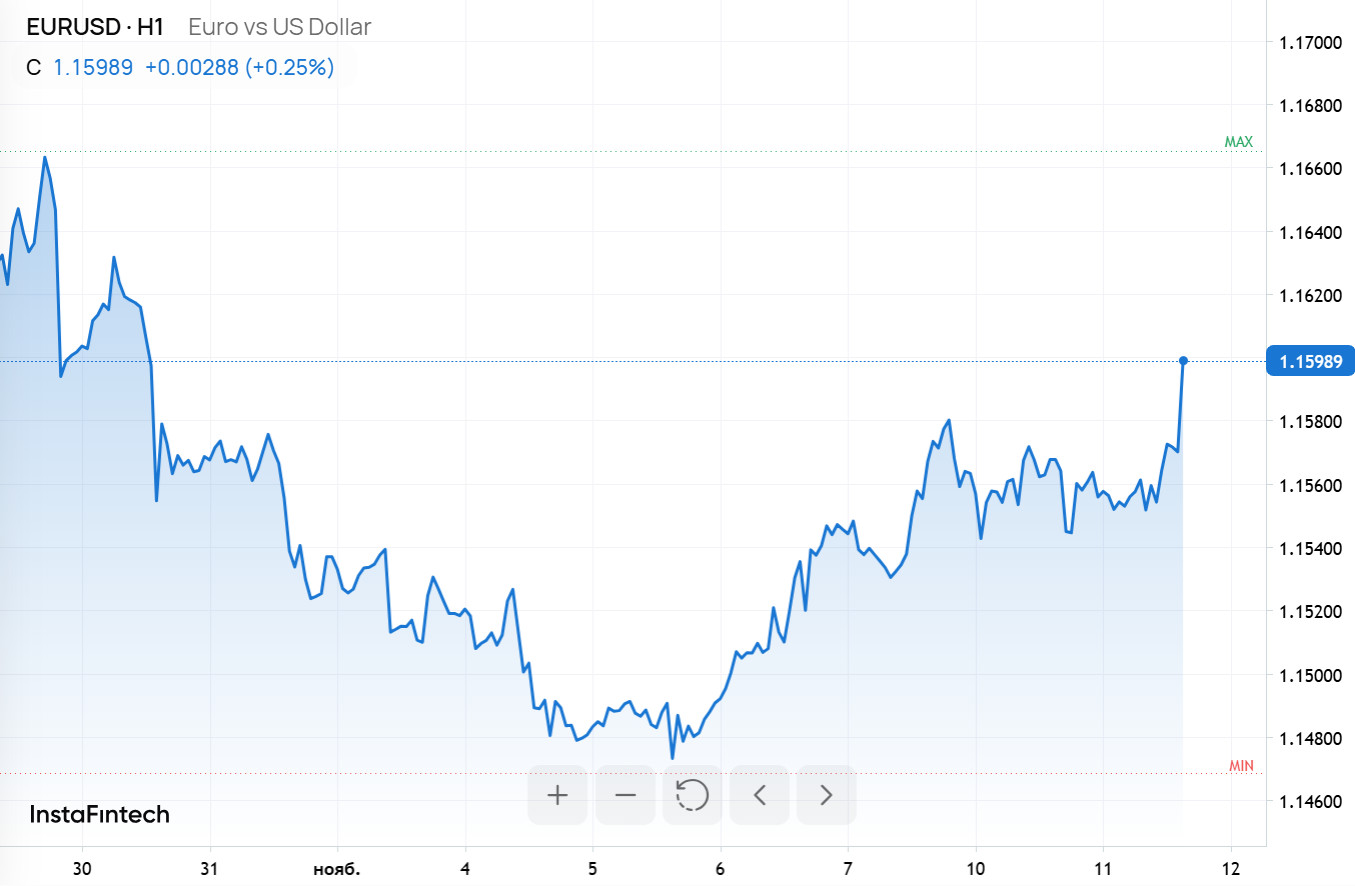This screenshot has width=1355, height=886.
Task: Click the red MIN level label
Action: click(1240, 766)
